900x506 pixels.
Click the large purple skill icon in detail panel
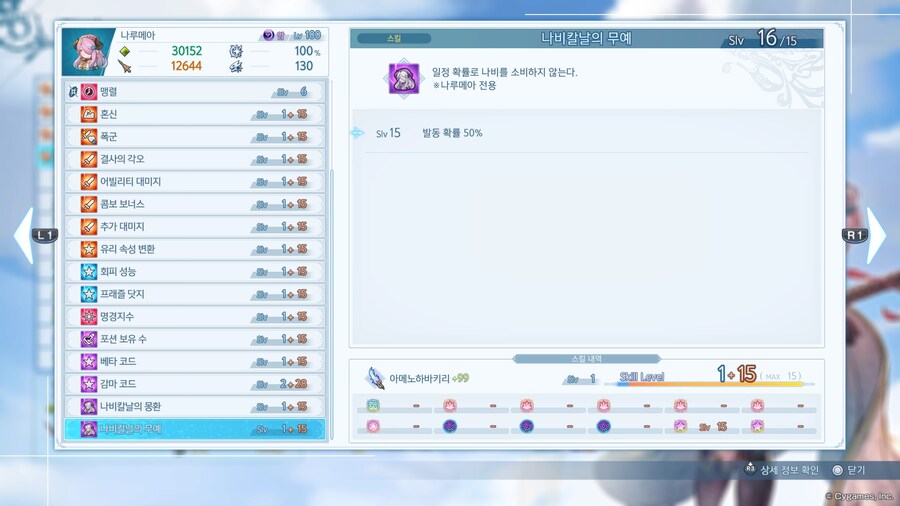404,78
